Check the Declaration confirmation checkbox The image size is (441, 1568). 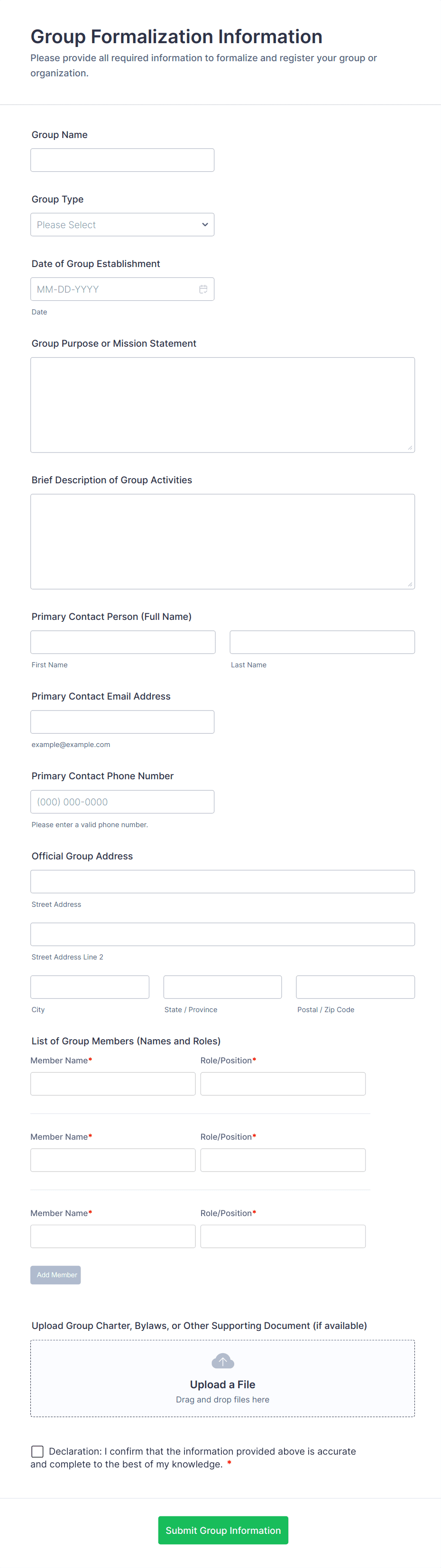pyautogui.click(x=38, y=1451)
